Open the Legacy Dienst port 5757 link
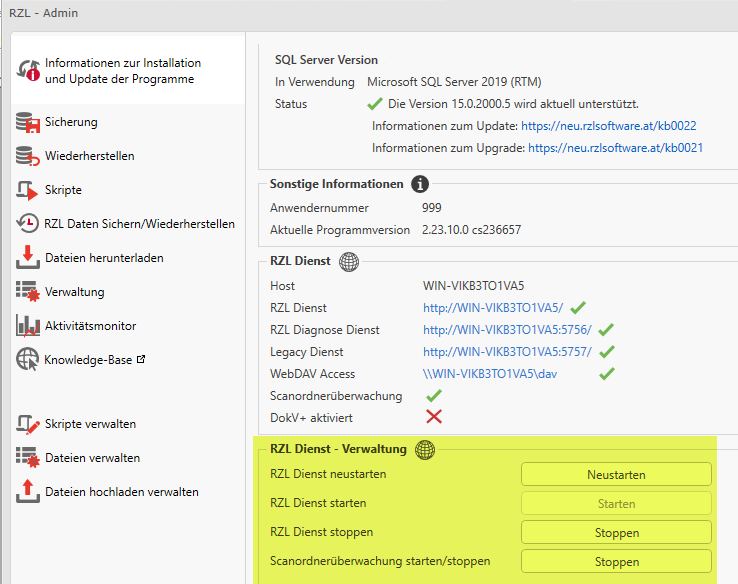 click(x=507, y=352)
